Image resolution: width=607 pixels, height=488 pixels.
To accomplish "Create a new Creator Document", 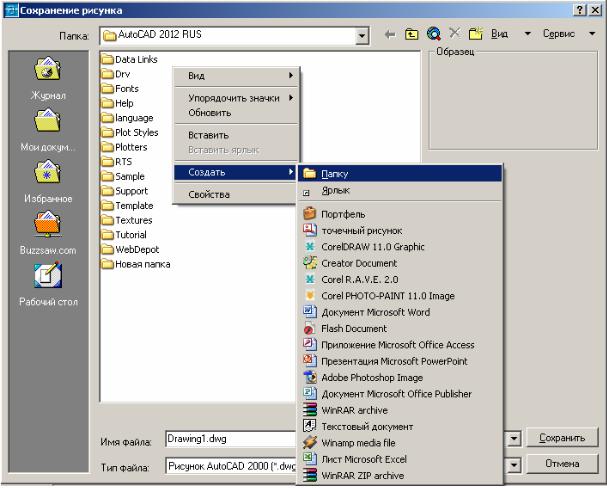I will (400, 263).
